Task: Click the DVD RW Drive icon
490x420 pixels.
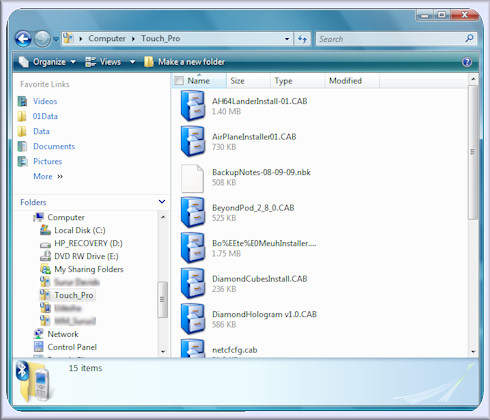Action: pos(45,256)
